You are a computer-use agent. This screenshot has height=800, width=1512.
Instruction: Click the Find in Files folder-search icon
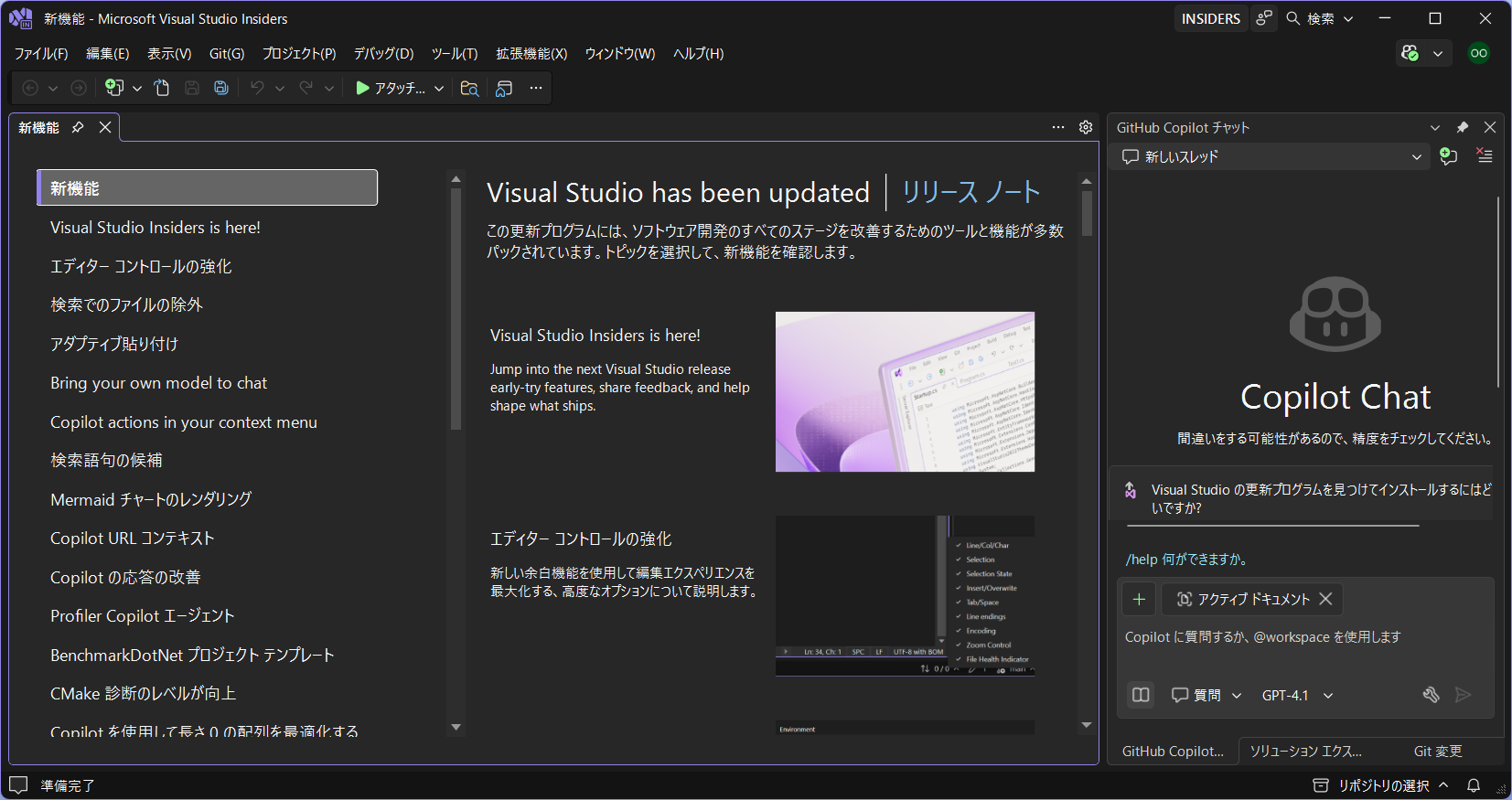[x=469, y=88]
